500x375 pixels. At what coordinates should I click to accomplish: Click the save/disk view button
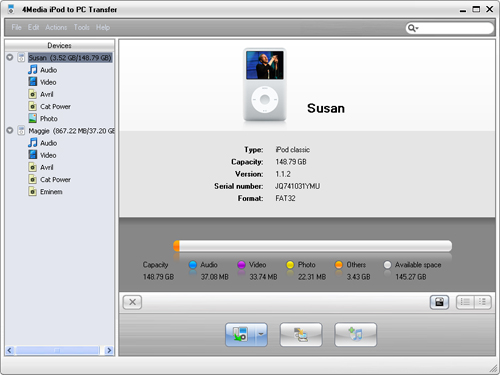click(439, 302)
